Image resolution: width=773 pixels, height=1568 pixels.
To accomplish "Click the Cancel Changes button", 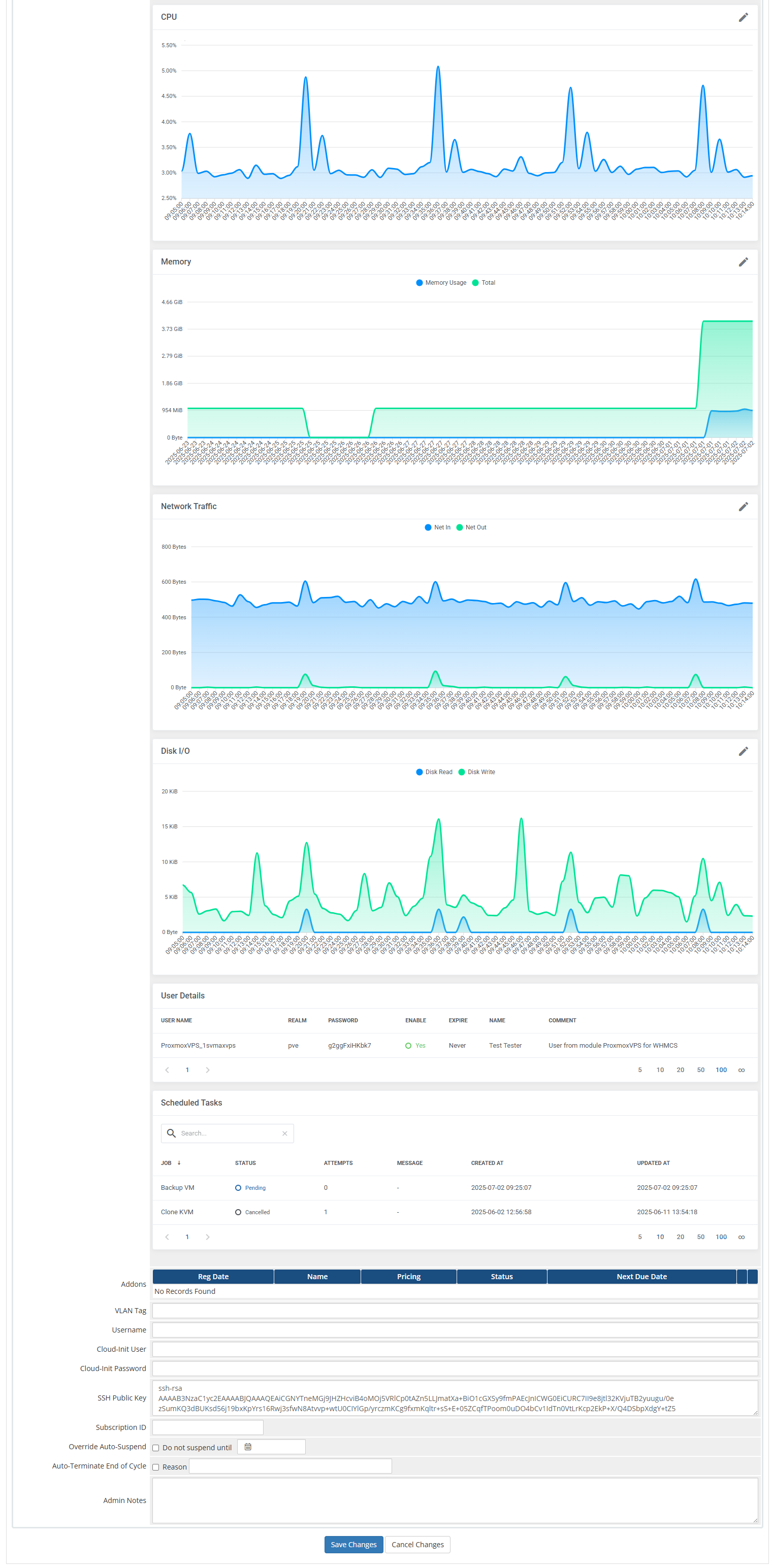I will (417, 1544).
